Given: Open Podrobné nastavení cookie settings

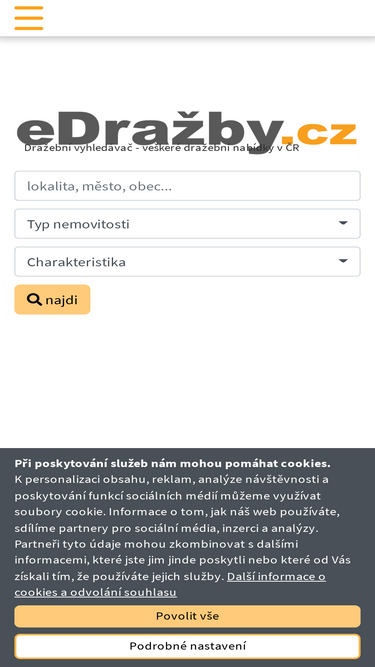Looking at the screenshot, I should pos(188,646).
